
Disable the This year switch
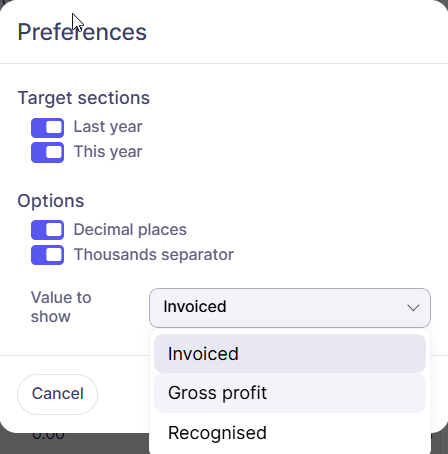click(47, 152)
